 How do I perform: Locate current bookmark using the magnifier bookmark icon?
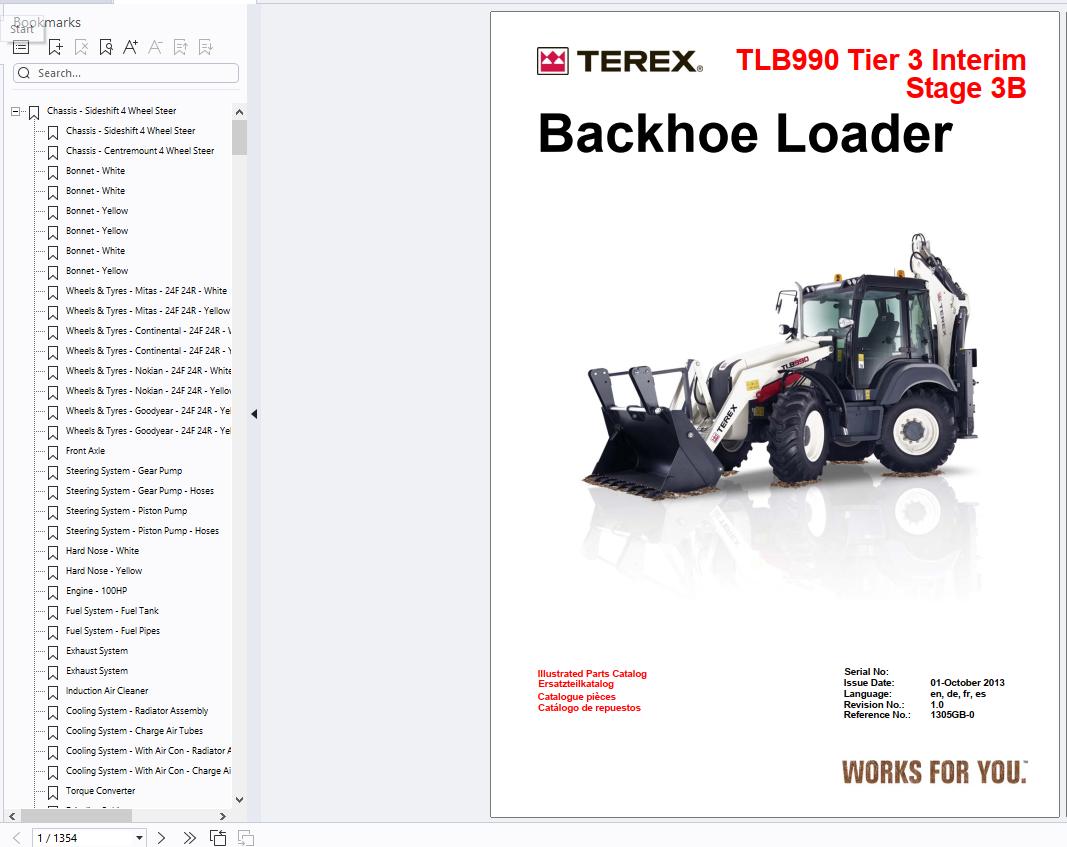(x=106, y=46)
